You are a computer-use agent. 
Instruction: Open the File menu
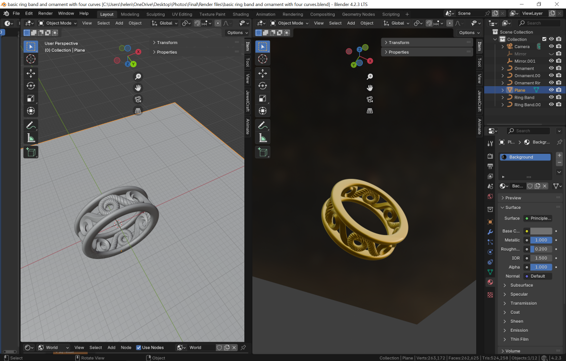point(16,14)
